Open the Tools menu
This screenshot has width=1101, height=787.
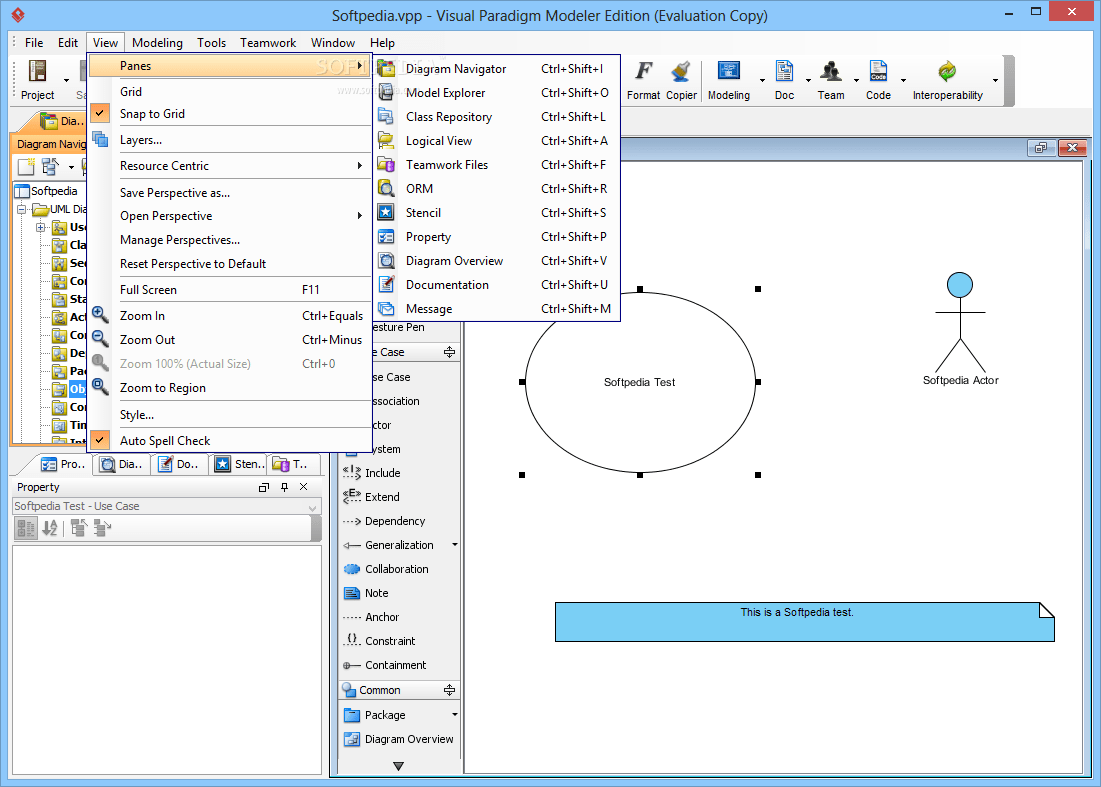(211, 43)
